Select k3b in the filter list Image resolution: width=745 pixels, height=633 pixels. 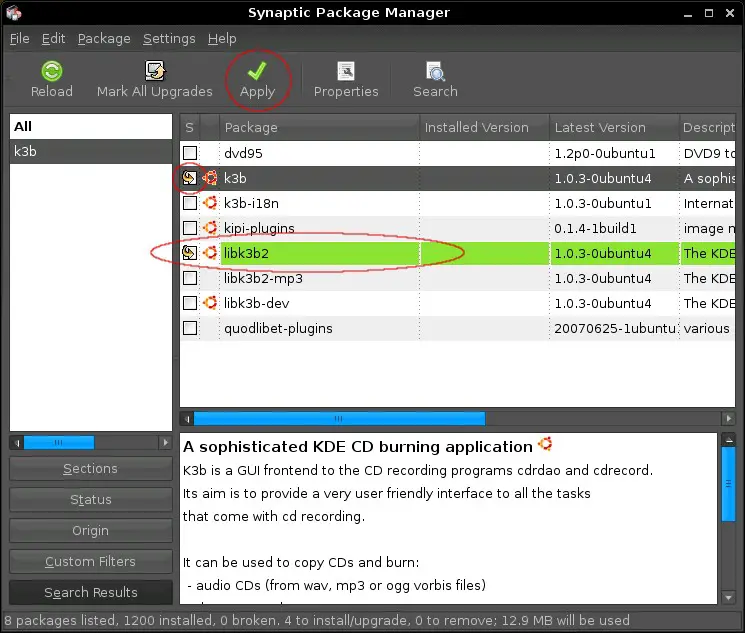coord(91,151)
